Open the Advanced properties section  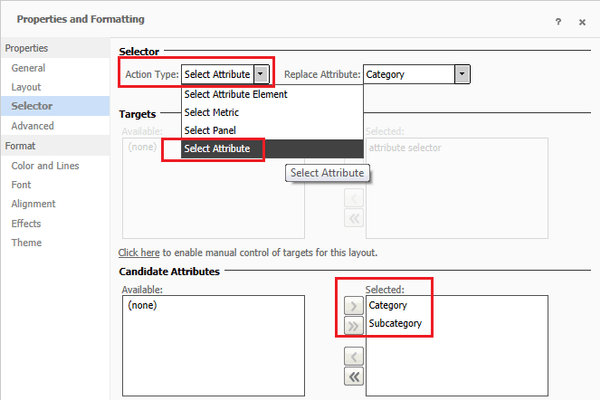coord(33,126)
